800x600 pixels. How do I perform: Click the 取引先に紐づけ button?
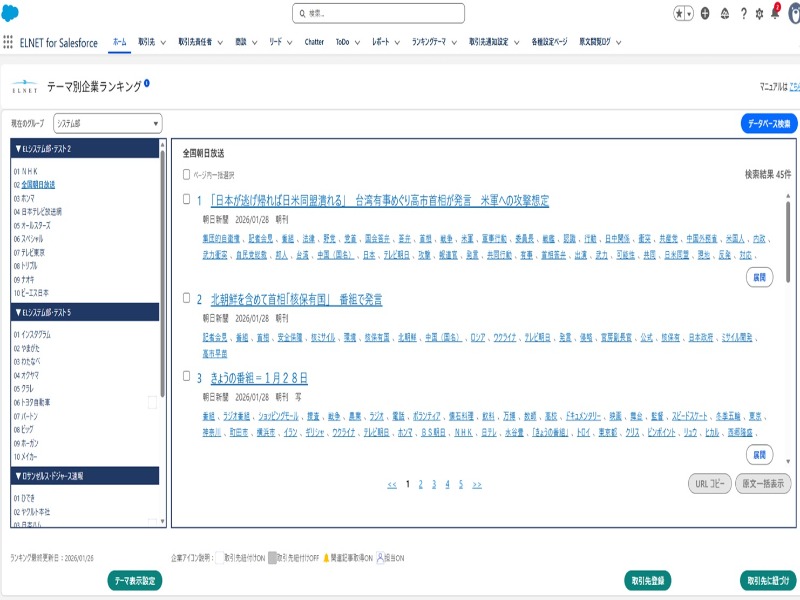click(768, 581)
